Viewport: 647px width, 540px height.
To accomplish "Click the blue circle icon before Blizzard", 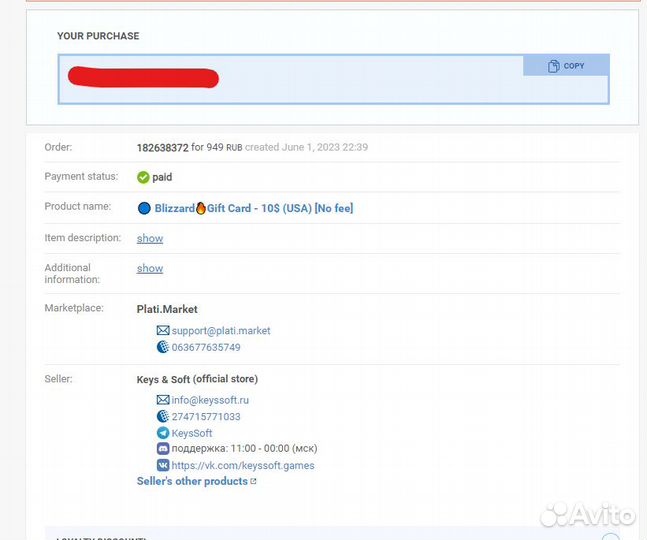I will [x=144, y=208].
